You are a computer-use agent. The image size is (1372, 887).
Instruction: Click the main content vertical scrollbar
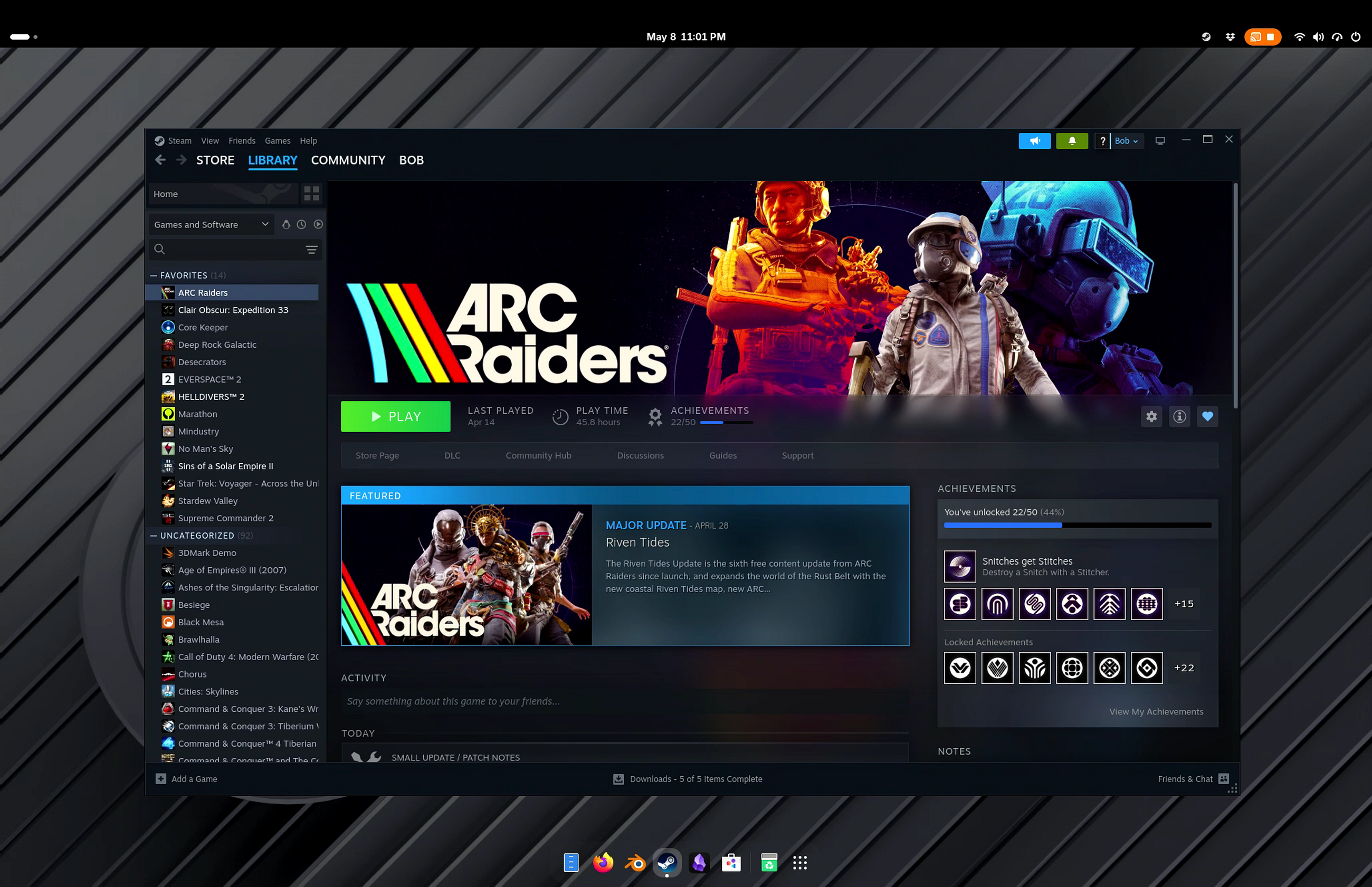click(x=1235, y=296)
